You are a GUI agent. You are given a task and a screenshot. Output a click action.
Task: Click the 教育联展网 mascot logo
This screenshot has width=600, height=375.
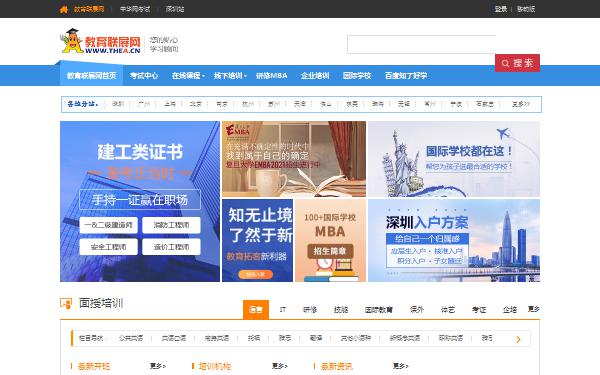point(100,41)
